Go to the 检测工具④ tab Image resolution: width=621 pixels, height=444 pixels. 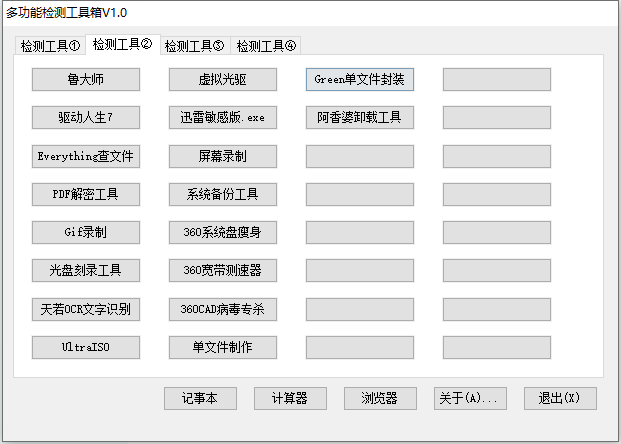(x=266, y=46)
